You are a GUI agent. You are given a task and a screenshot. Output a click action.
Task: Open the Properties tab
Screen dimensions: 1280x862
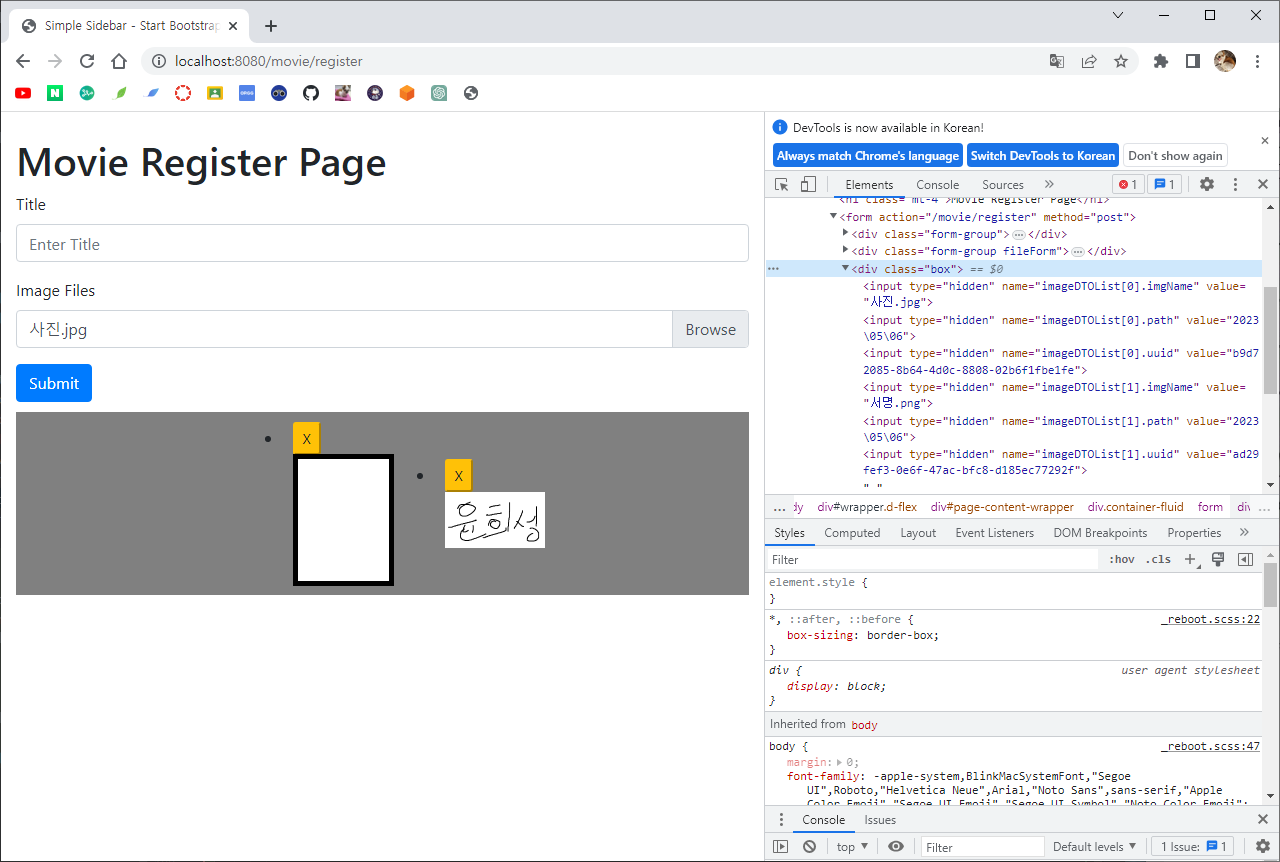(1194, 533)
